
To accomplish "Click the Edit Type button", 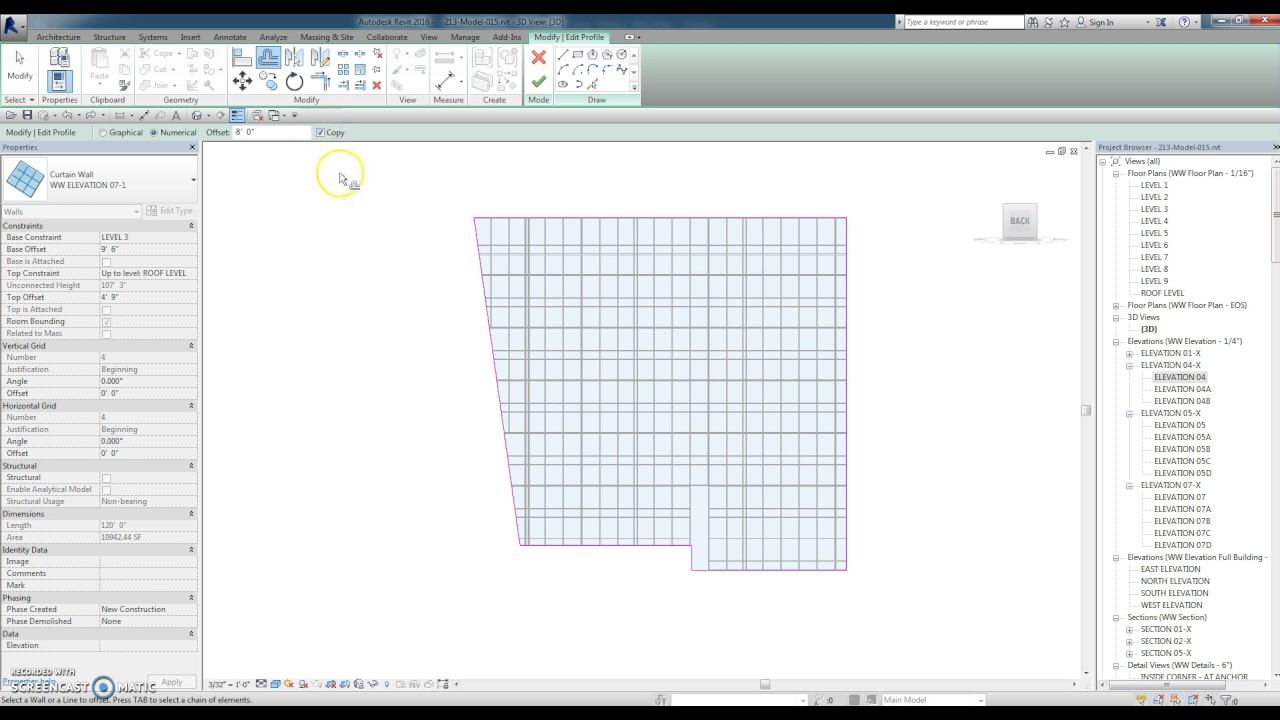I will click(x=169, y=211).
